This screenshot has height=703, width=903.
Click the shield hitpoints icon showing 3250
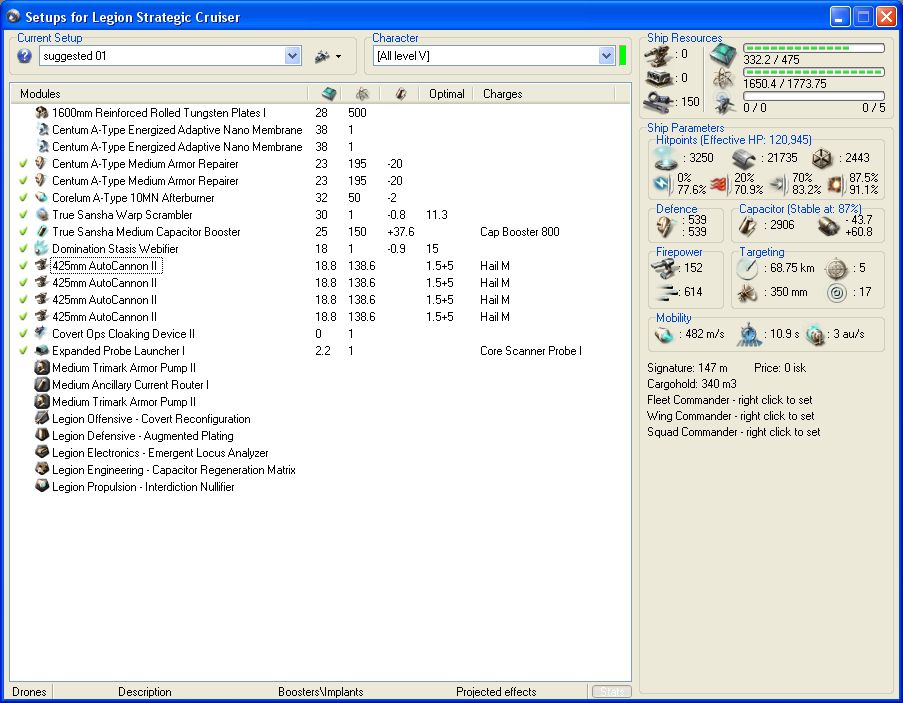665,158
